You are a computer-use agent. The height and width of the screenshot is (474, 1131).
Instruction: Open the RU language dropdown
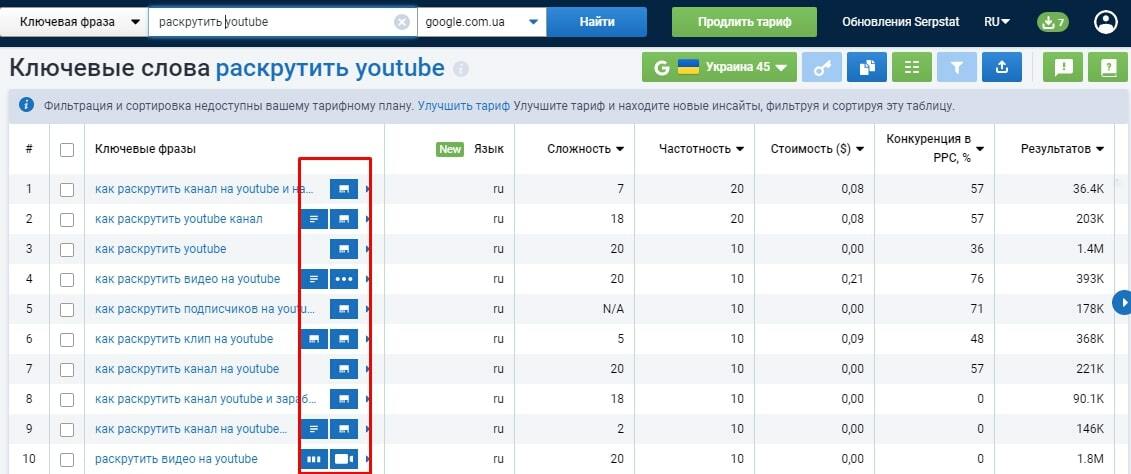tap(997, 22)
